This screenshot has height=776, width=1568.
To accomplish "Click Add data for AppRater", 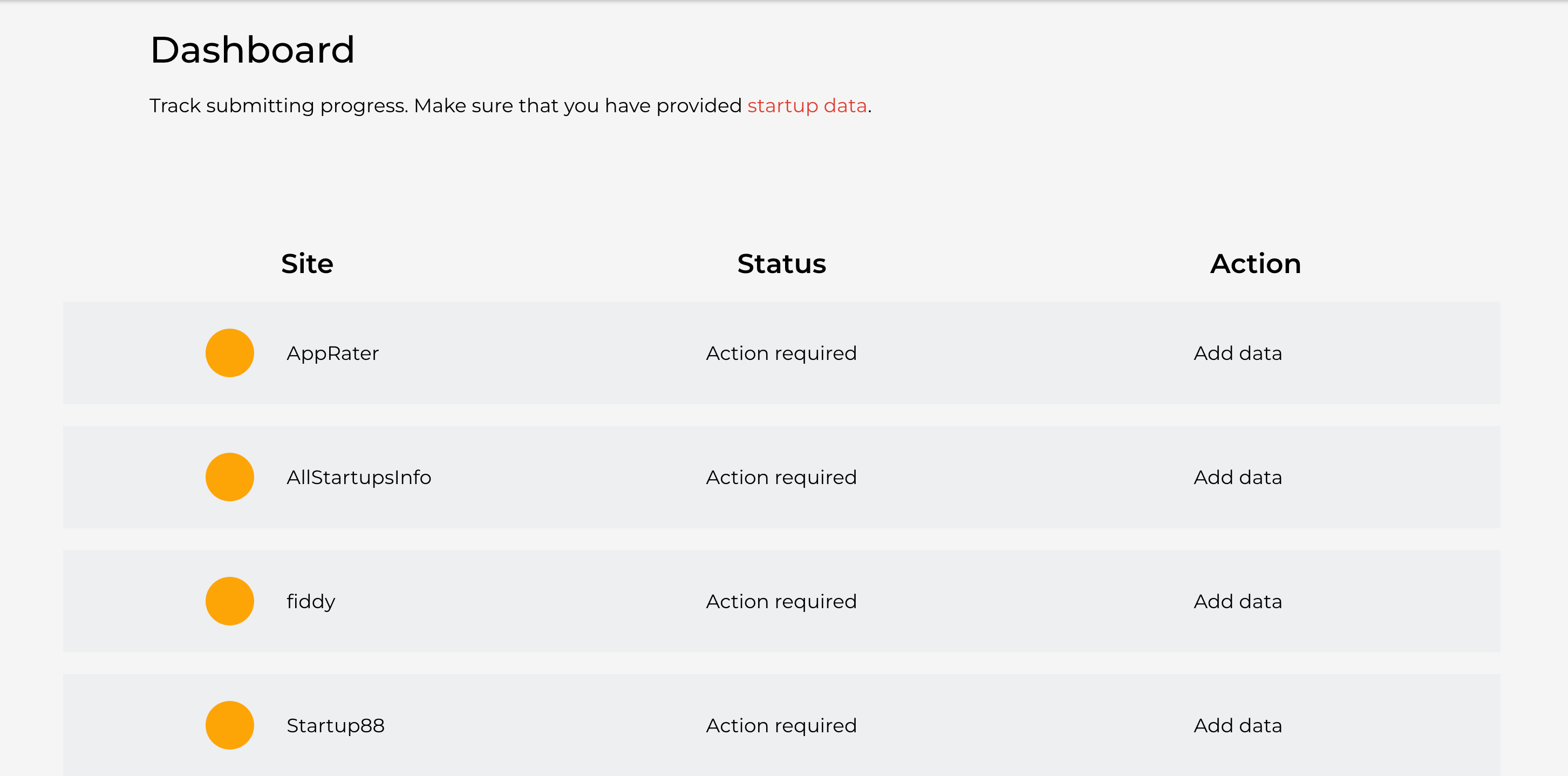I will point(1237,353).
